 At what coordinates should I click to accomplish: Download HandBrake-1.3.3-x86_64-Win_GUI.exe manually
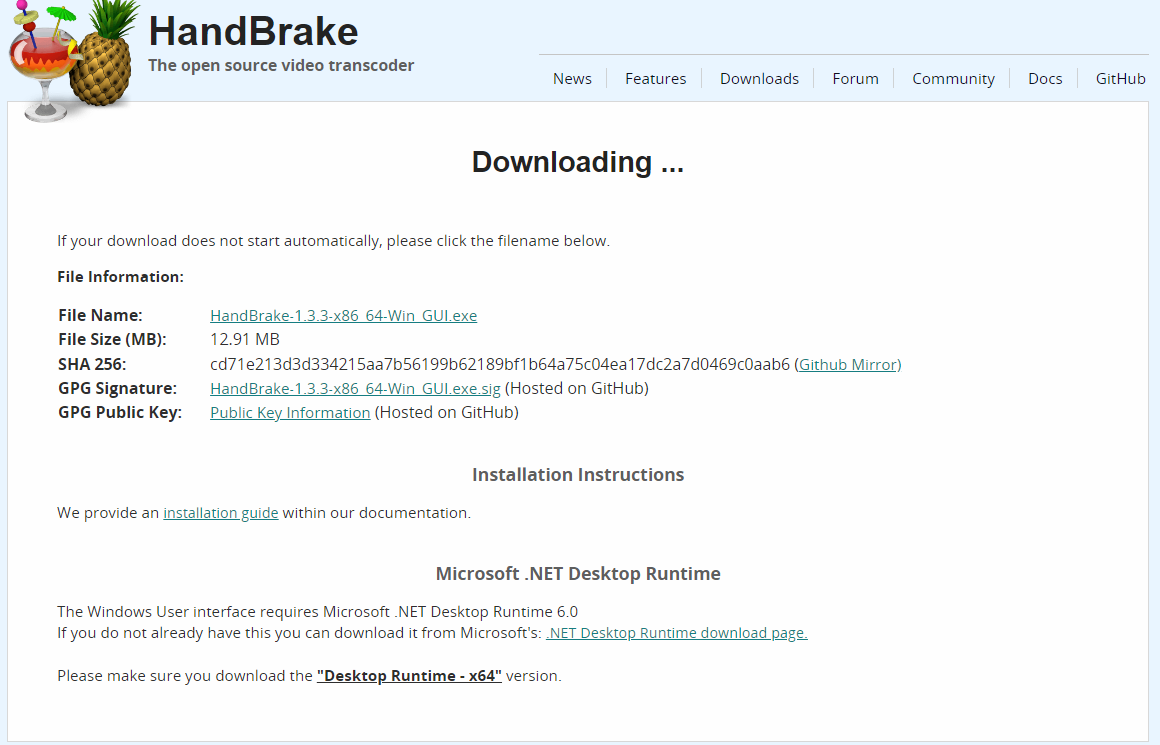343,315
